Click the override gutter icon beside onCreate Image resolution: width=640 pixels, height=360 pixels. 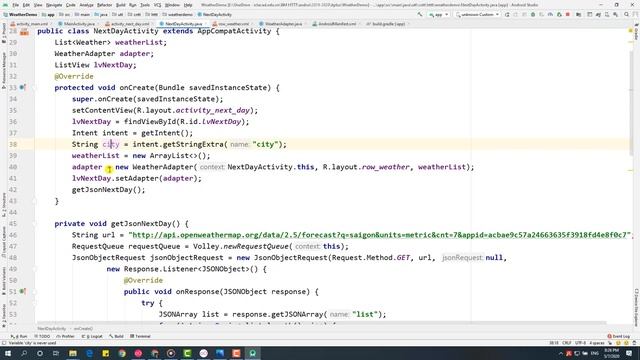22,87
